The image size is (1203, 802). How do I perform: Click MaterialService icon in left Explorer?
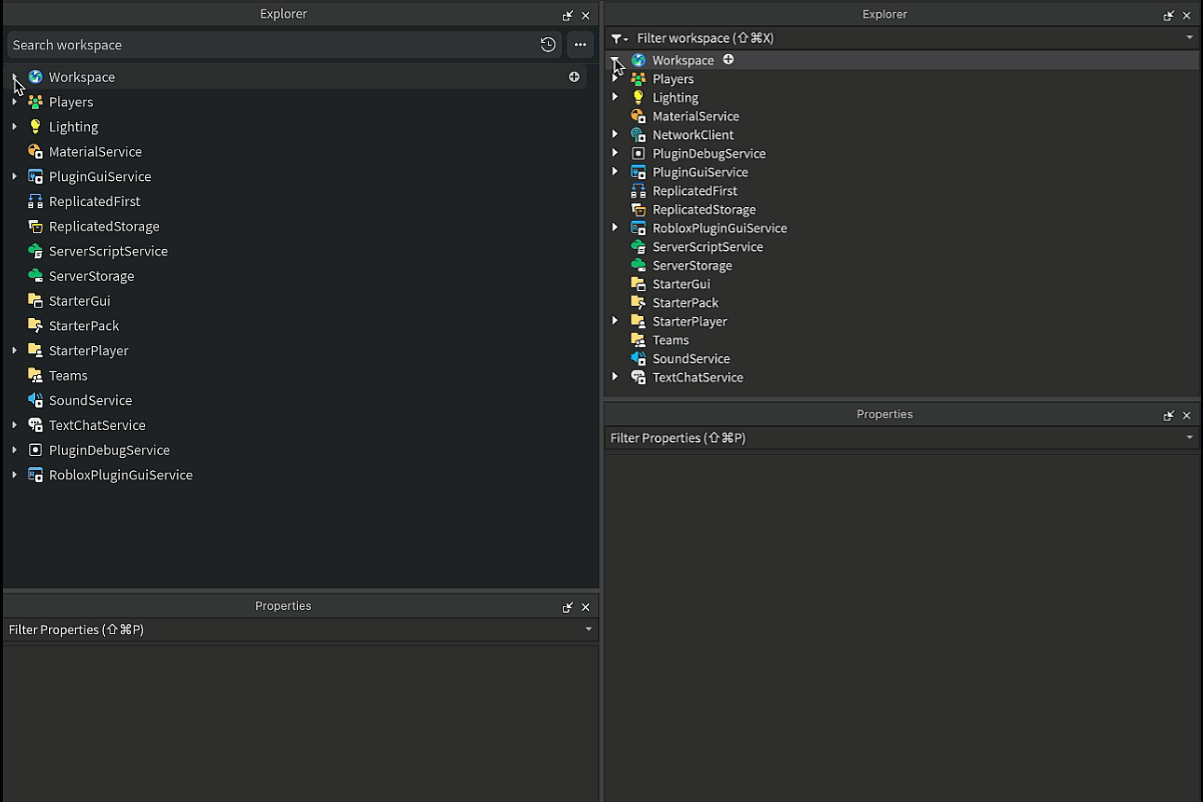(x=35, y=152)
